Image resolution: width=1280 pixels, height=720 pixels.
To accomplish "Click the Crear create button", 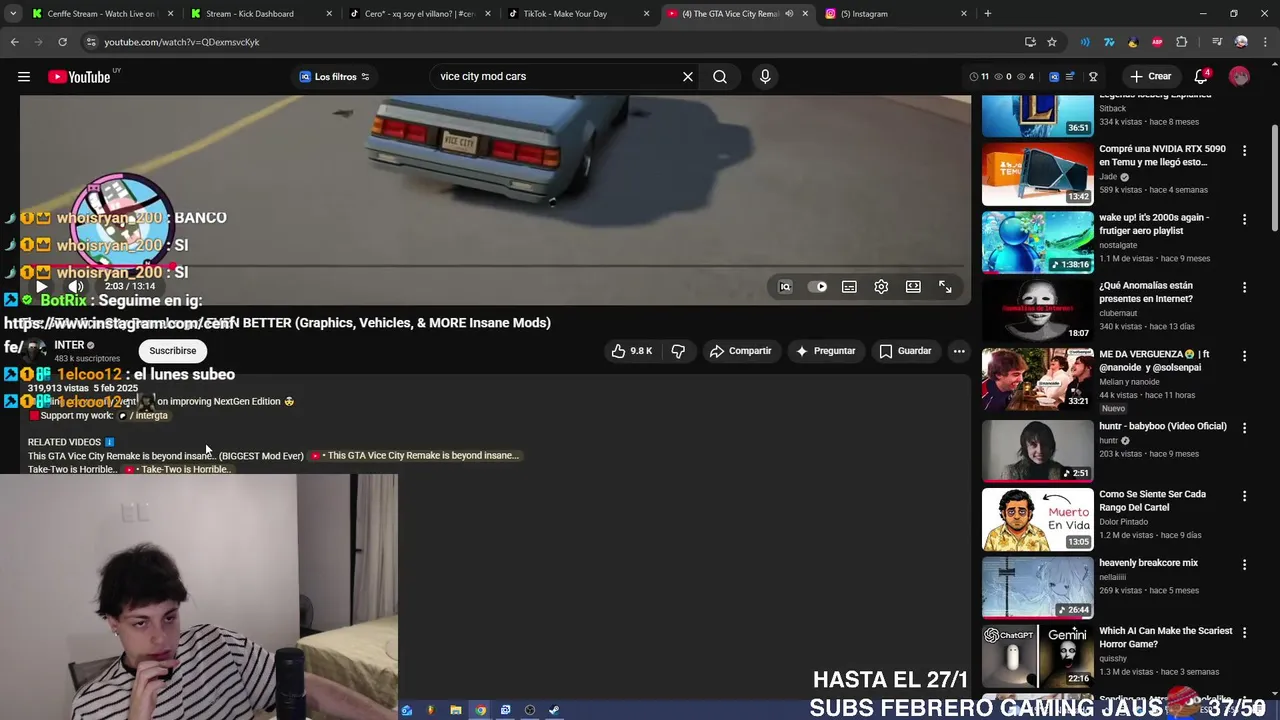I will point(1150,77).
